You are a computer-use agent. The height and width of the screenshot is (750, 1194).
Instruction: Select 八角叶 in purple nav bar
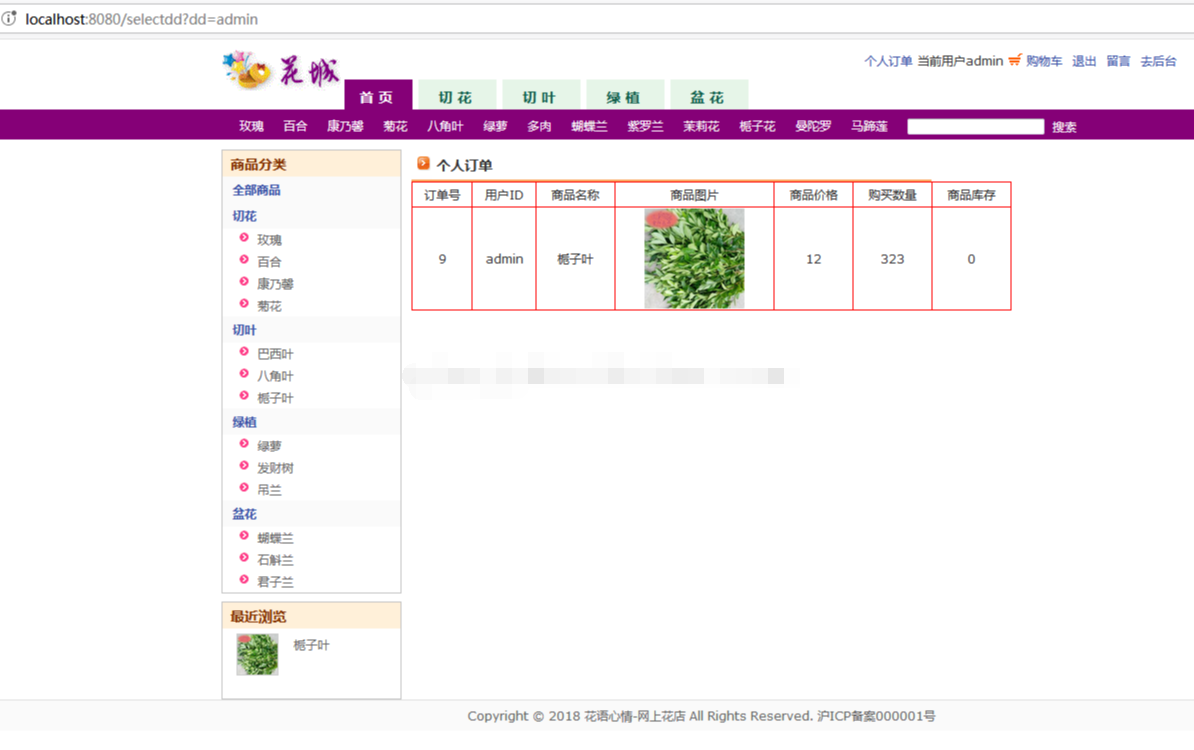click(445, 126)
